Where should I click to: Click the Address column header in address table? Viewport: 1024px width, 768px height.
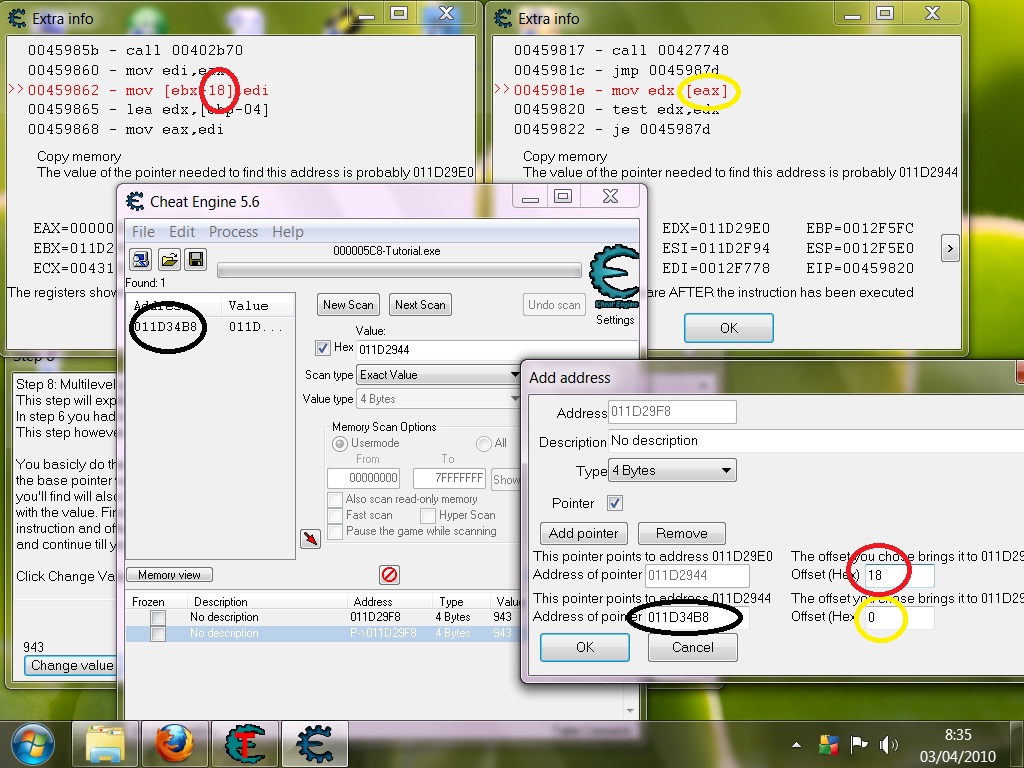pyautogui.click(x=389, y=601)
